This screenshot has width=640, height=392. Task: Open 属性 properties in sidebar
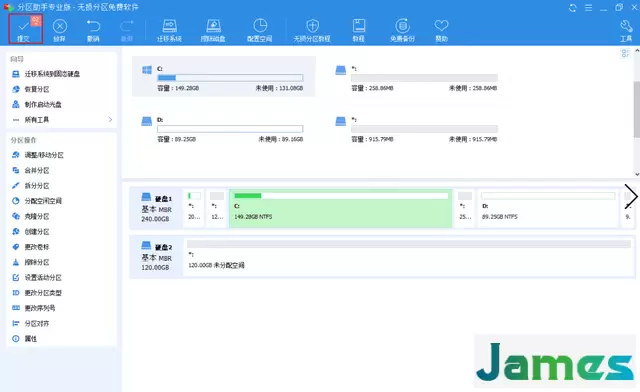[24, 339]
